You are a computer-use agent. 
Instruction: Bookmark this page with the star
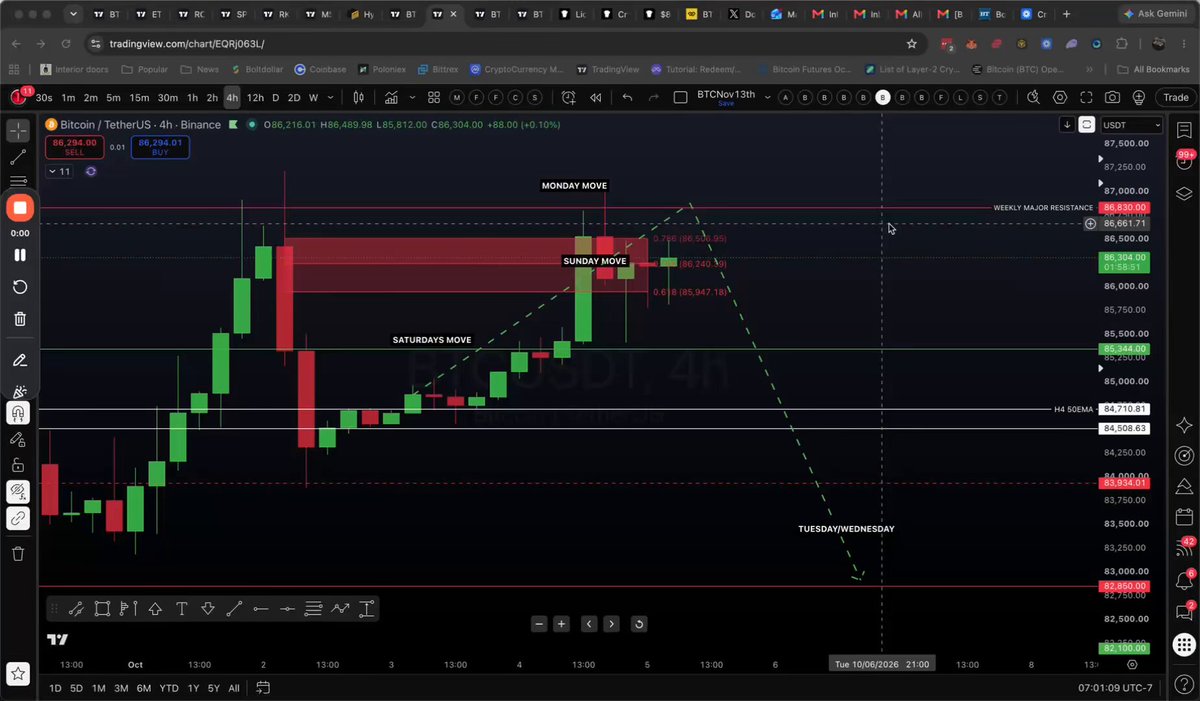point(911,44)
